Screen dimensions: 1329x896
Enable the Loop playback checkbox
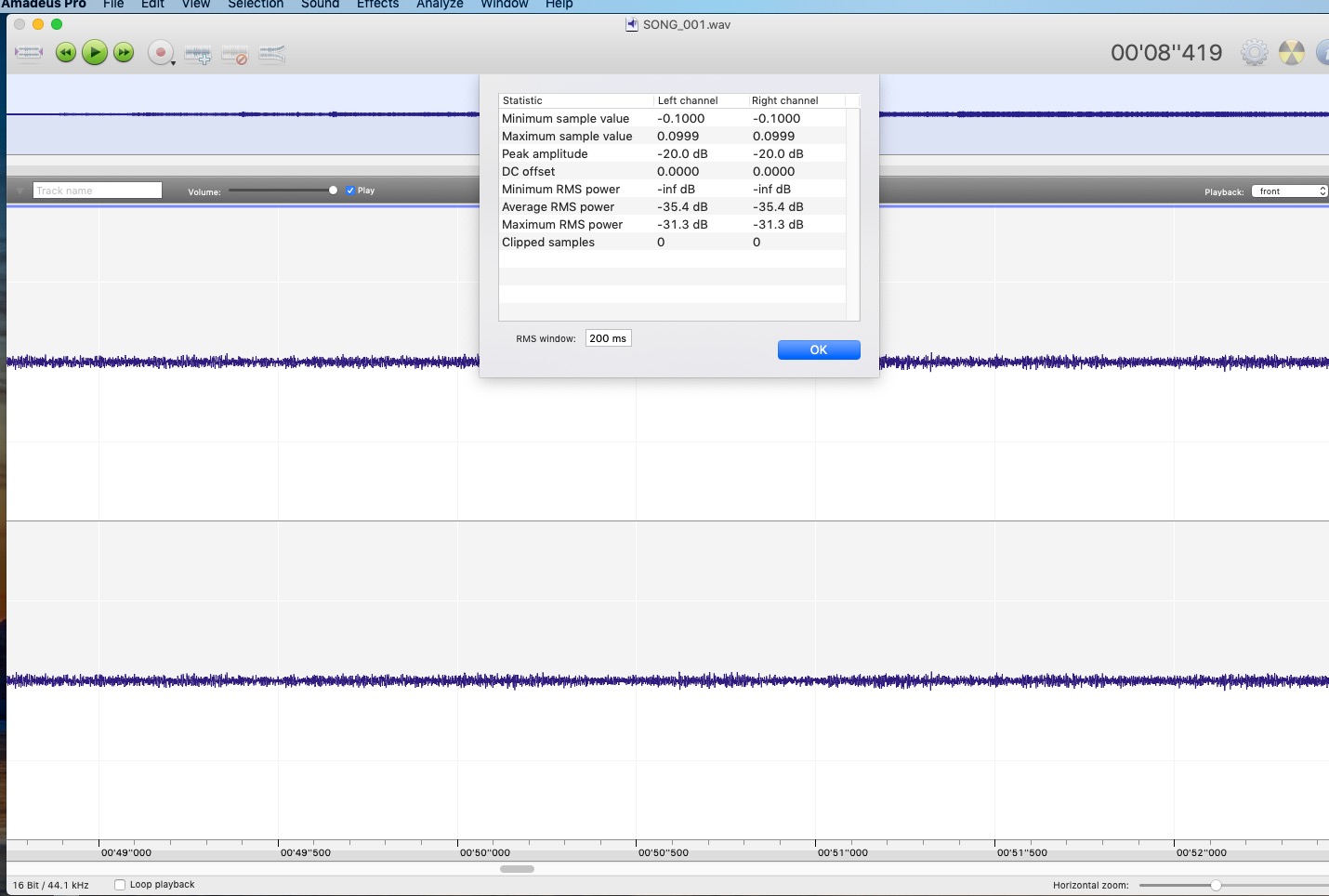(120, 885)
